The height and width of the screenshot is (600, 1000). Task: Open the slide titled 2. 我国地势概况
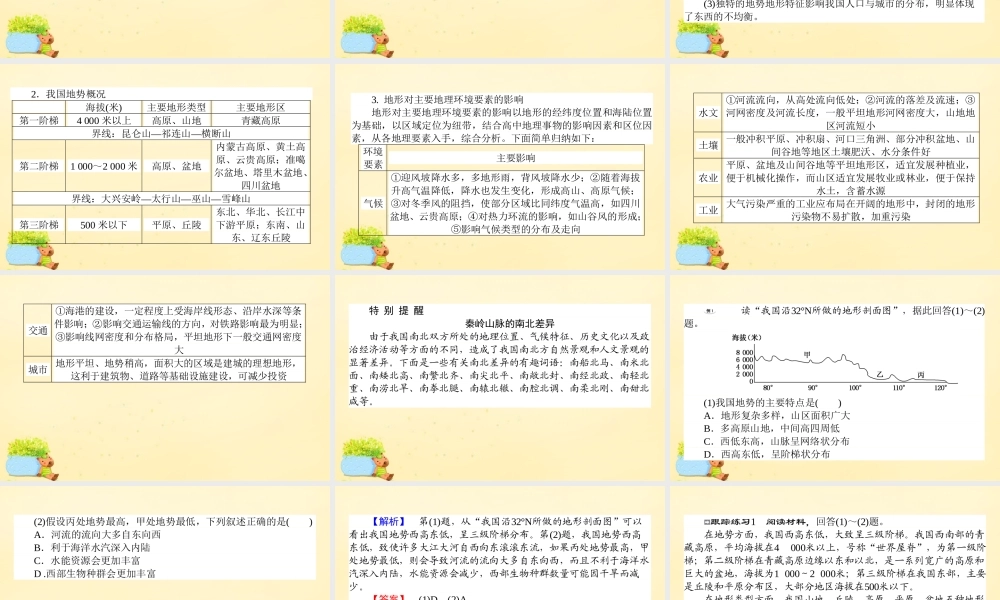pyautogui.click(x=165, y=166)
